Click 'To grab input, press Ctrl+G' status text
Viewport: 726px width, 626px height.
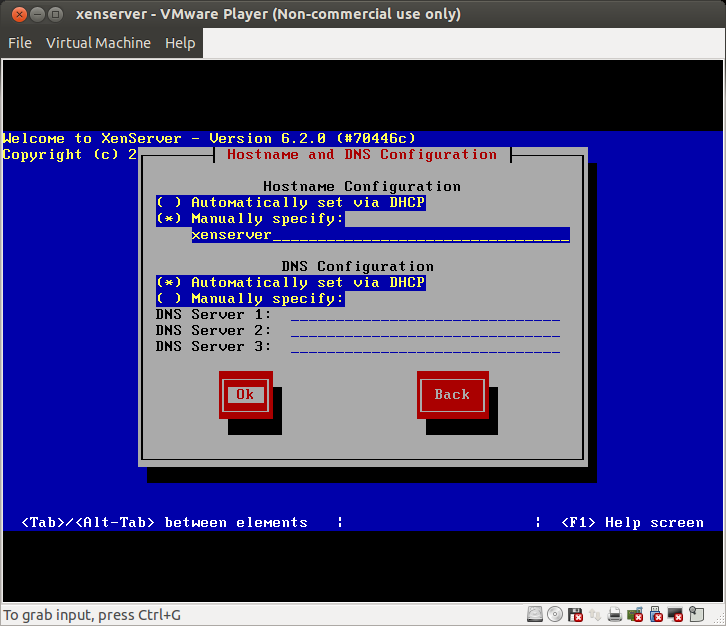pyautogui.click(x=92, y=615)
